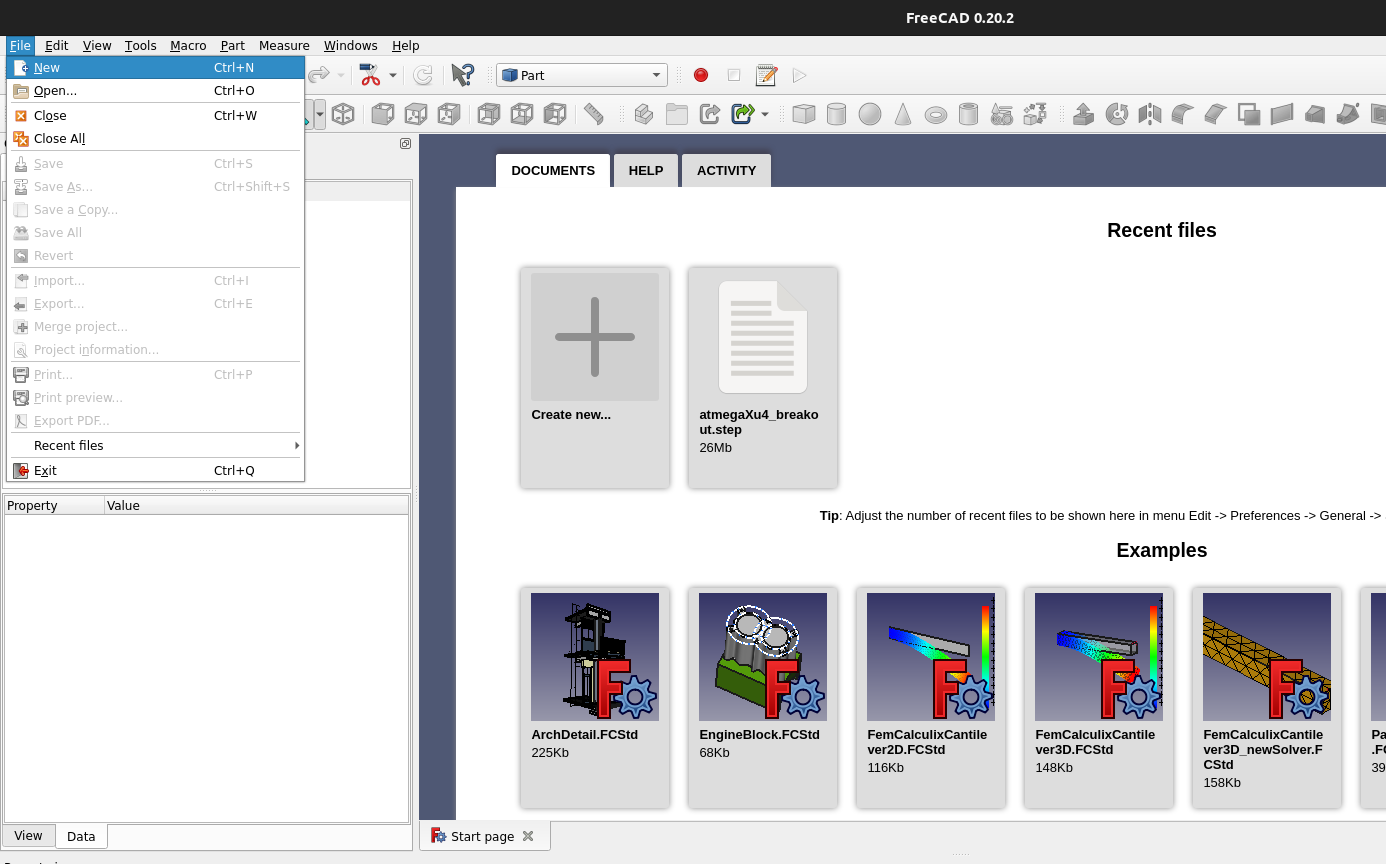Viewport: 1386px width, 864px height.
Task: Open the Tools menu
Action: [x=141, y=46]
